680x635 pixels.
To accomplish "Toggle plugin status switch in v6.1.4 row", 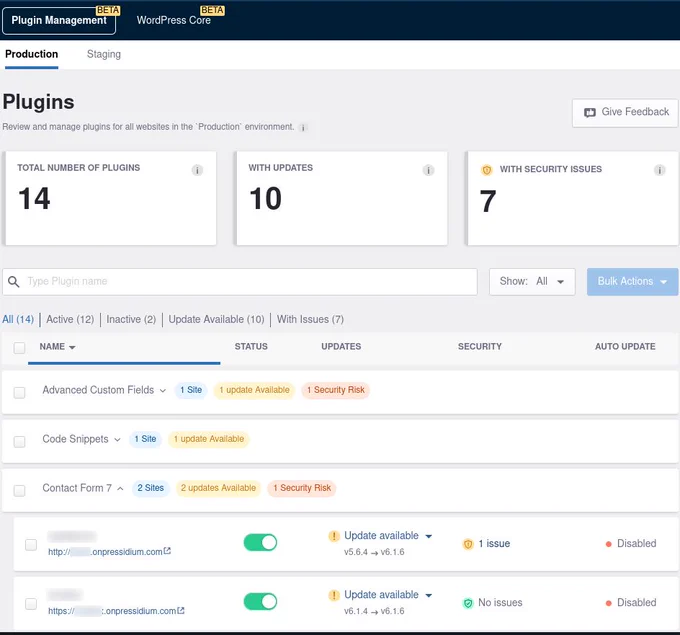I will pos(260,601).
